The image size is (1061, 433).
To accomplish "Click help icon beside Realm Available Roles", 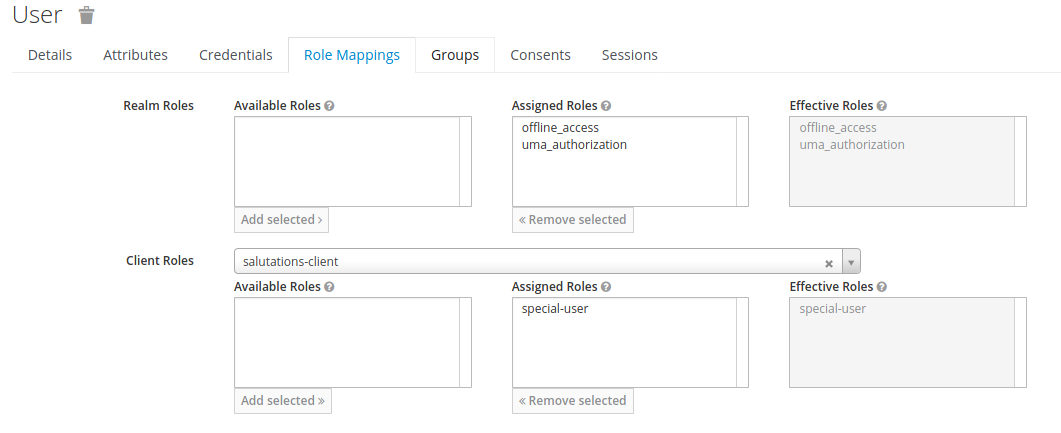I will click(x=330, y=106).
